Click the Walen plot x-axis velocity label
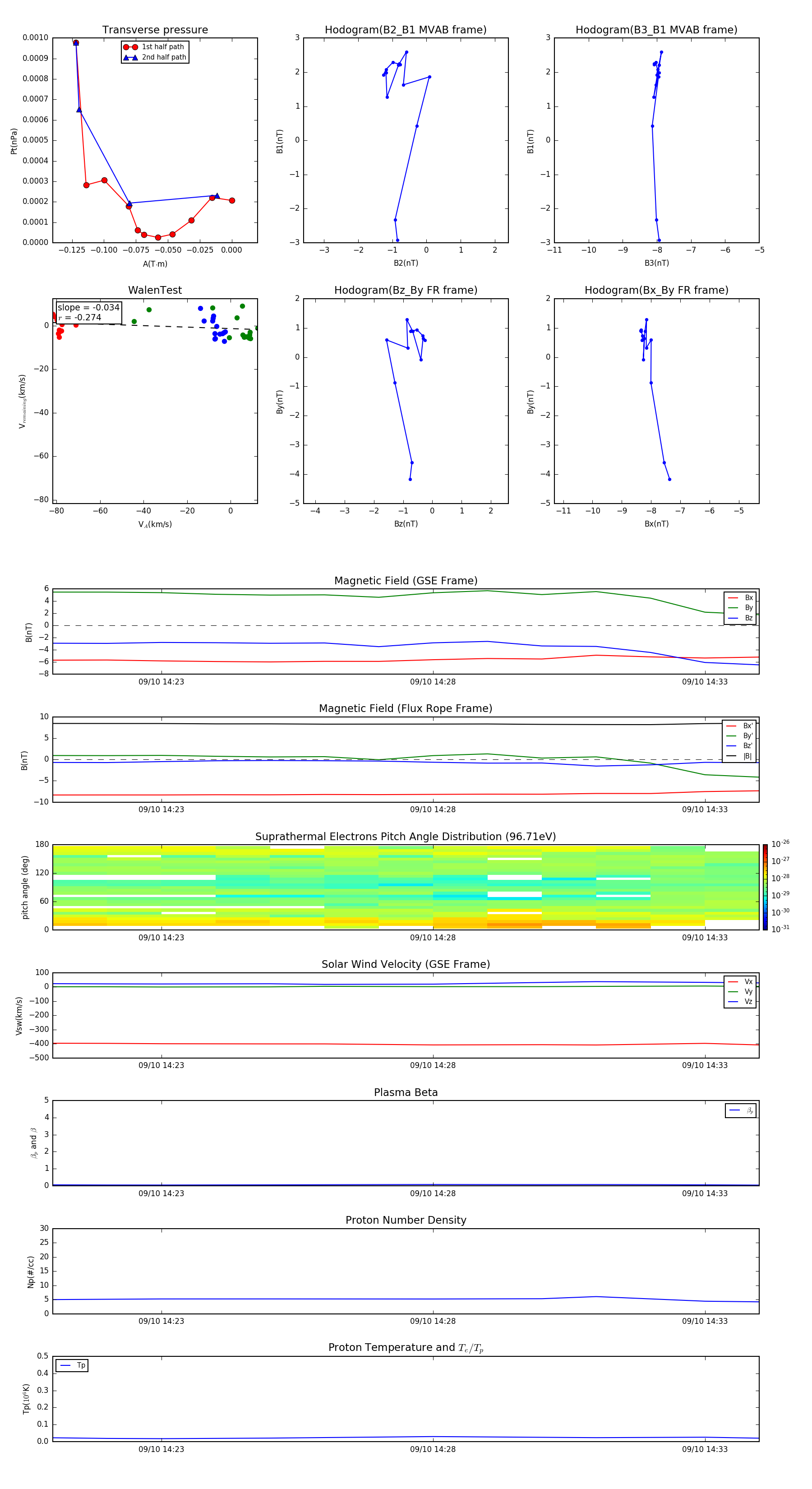Screen dimensions: 812x1489 [155, 524]
